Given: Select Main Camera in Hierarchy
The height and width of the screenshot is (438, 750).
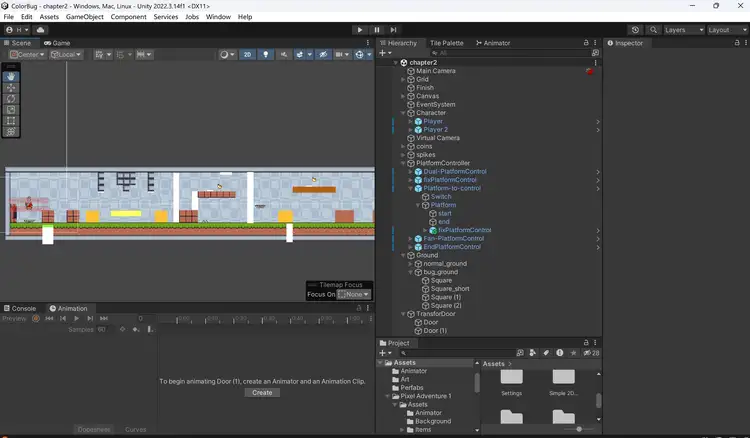Looking at the screenshot, I should click(x=436, y=71).
